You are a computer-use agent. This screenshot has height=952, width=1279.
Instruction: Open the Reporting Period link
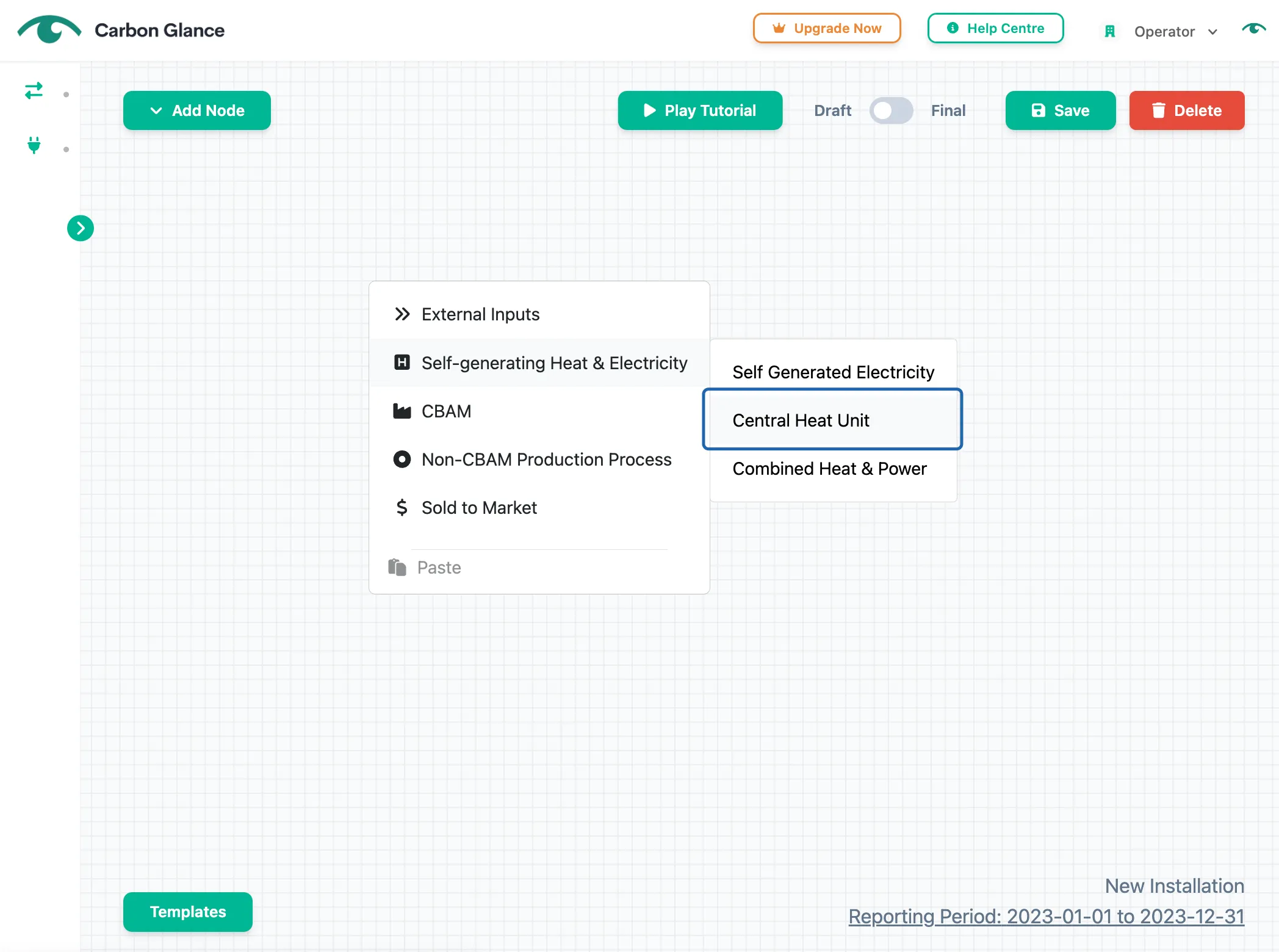(1046, 916)
